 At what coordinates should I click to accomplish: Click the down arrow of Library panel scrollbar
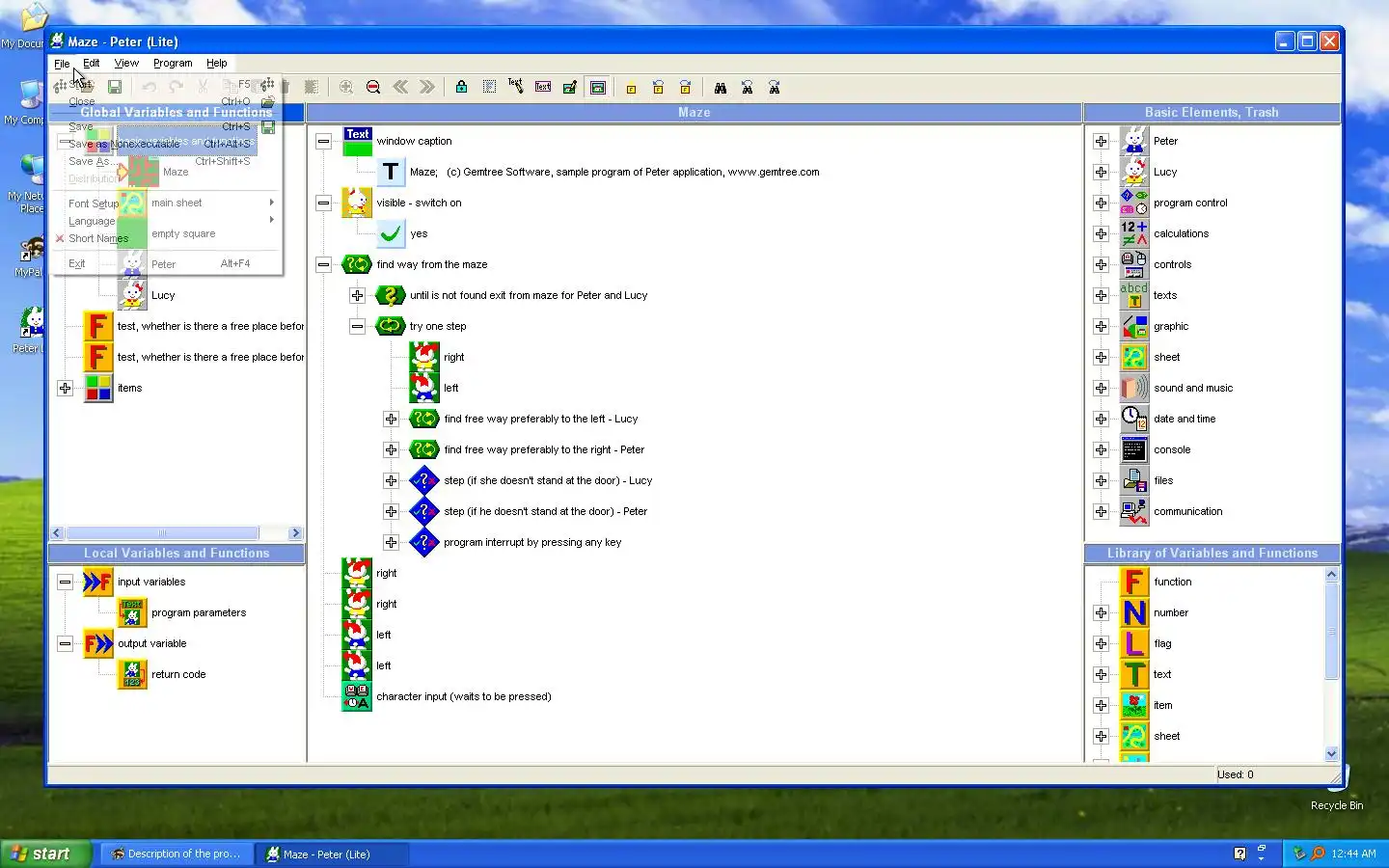pos(1332,754)
